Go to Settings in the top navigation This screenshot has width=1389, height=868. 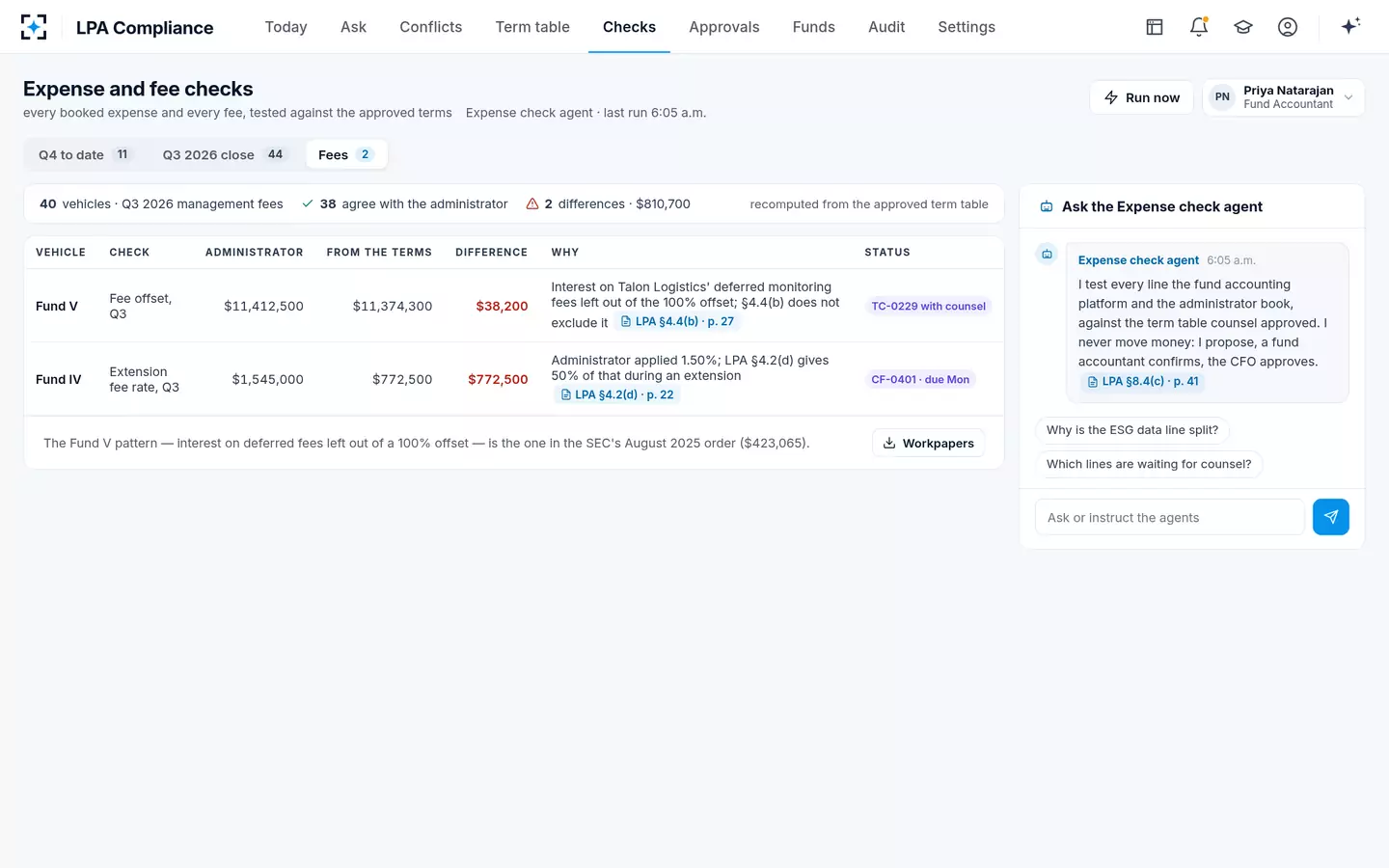pos(967,27)
